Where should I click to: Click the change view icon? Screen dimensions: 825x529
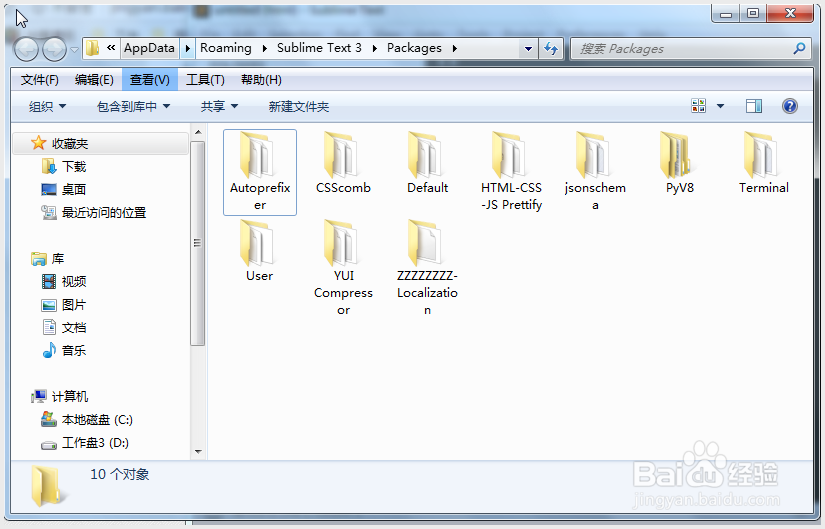pos(699,106)
